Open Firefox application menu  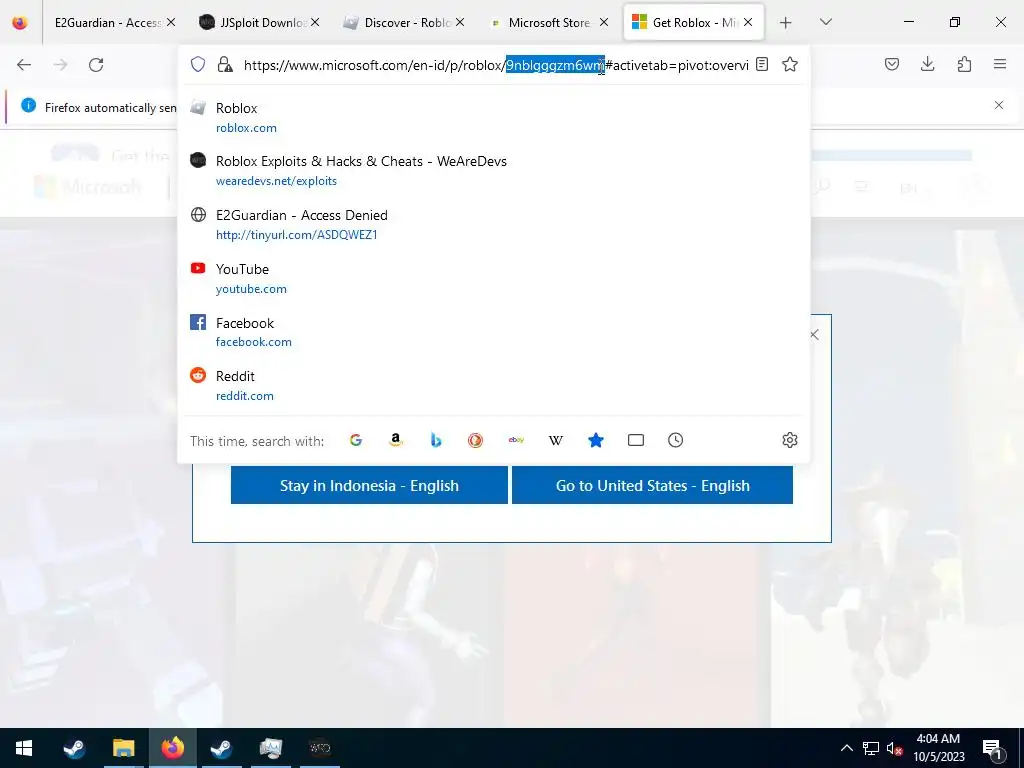1000,64
